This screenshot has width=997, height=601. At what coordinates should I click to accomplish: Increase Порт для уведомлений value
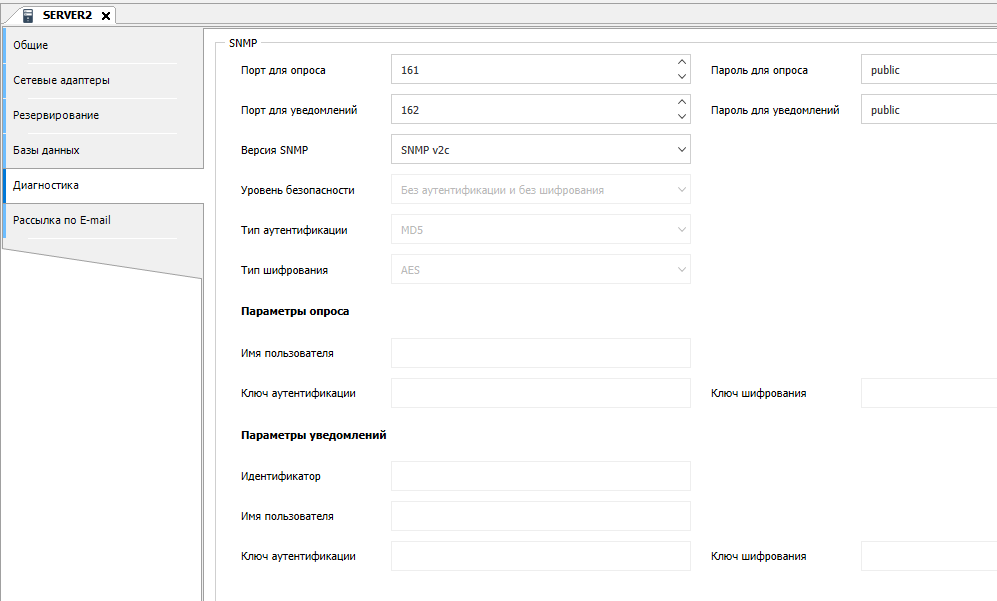coord(682,103)
